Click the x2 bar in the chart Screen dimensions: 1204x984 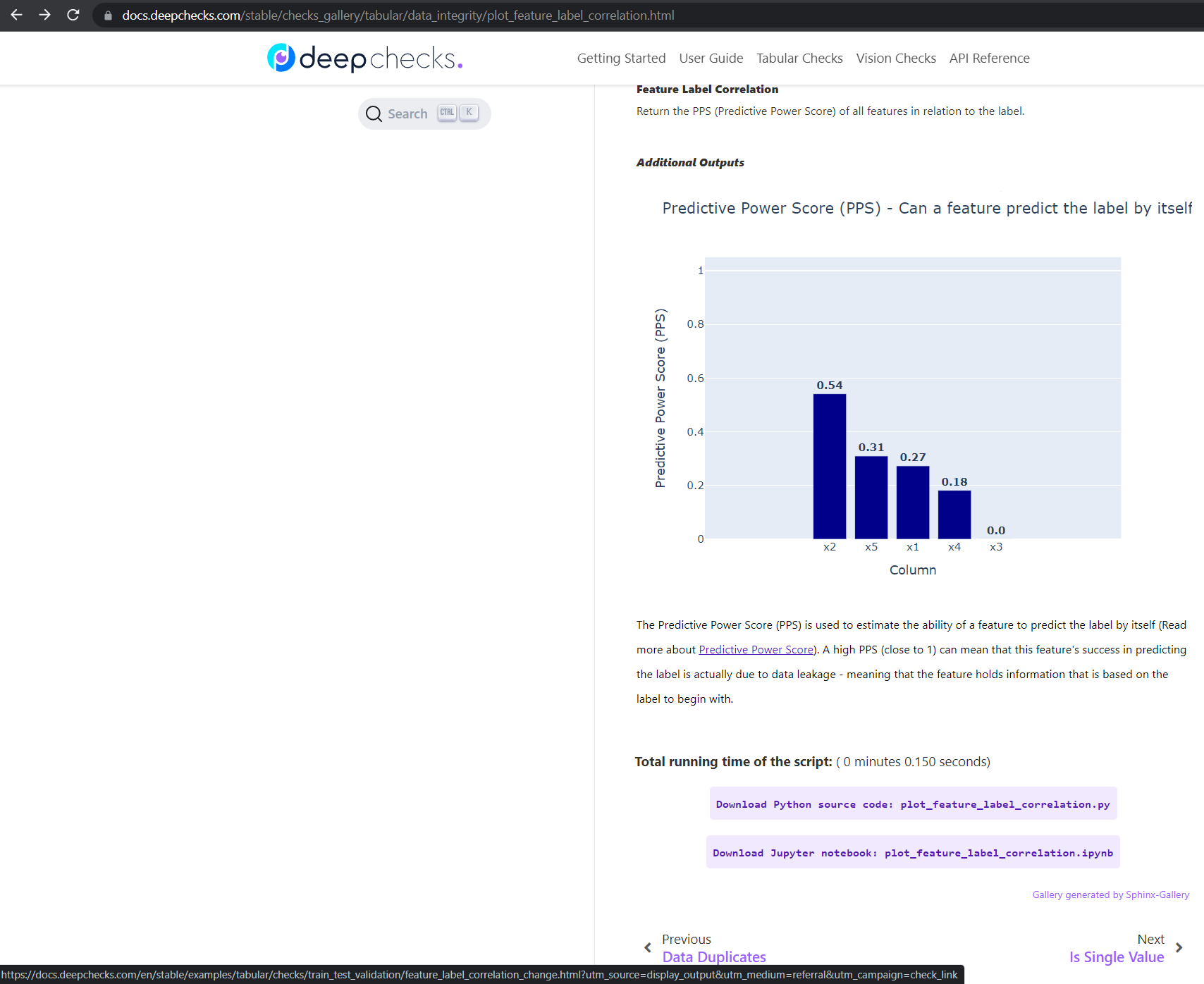[x=829, y=465]
